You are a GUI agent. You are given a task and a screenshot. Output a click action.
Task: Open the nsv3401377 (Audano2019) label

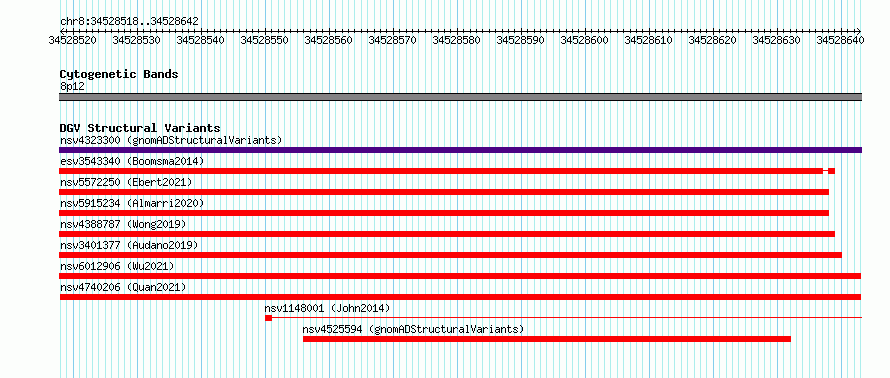(129, 245)
